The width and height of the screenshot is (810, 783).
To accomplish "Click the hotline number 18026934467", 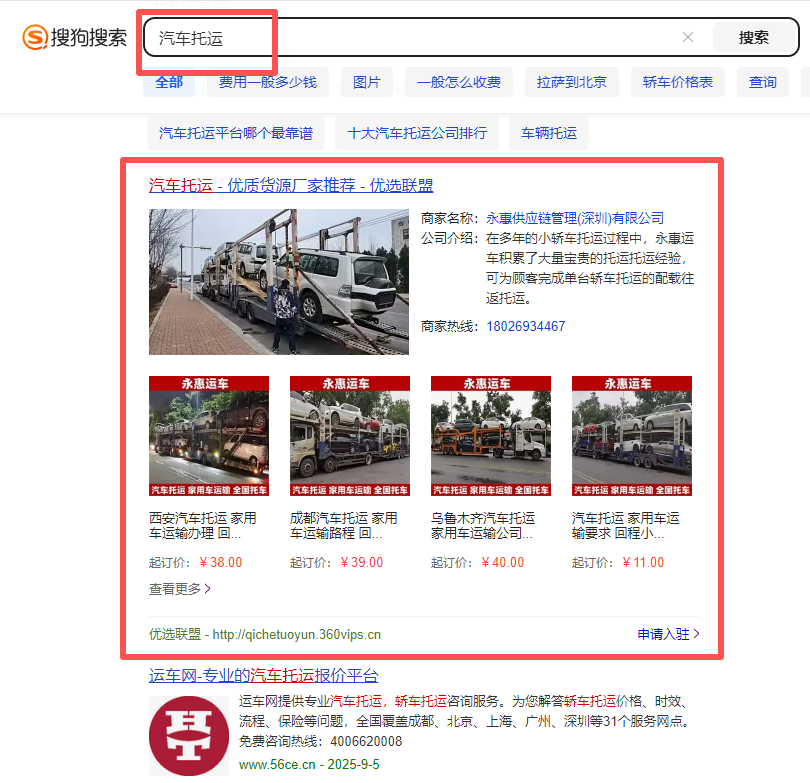I will (x=526, y=326).
